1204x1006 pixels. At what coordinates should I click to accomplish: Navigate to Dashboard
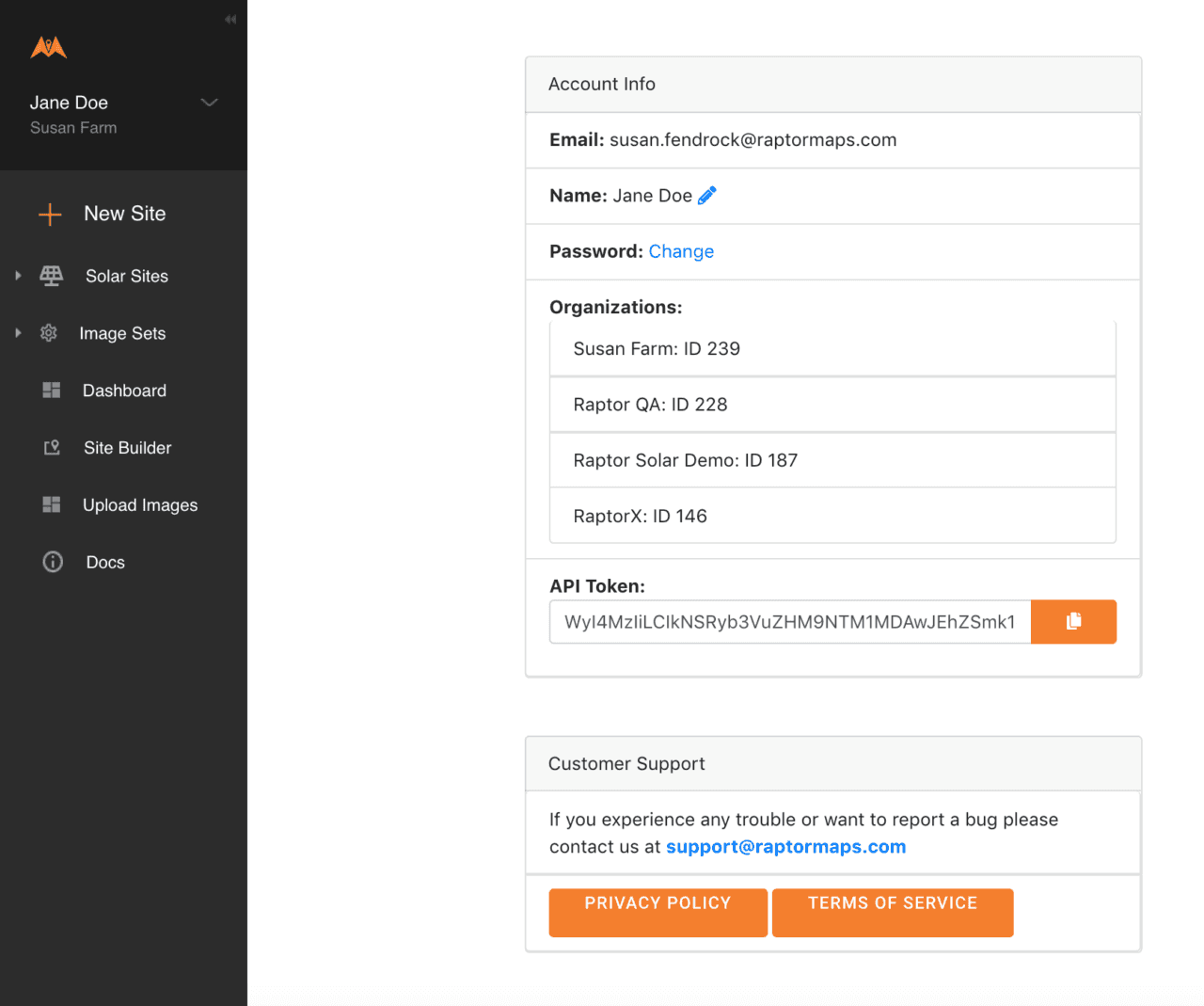click(124, 391)
